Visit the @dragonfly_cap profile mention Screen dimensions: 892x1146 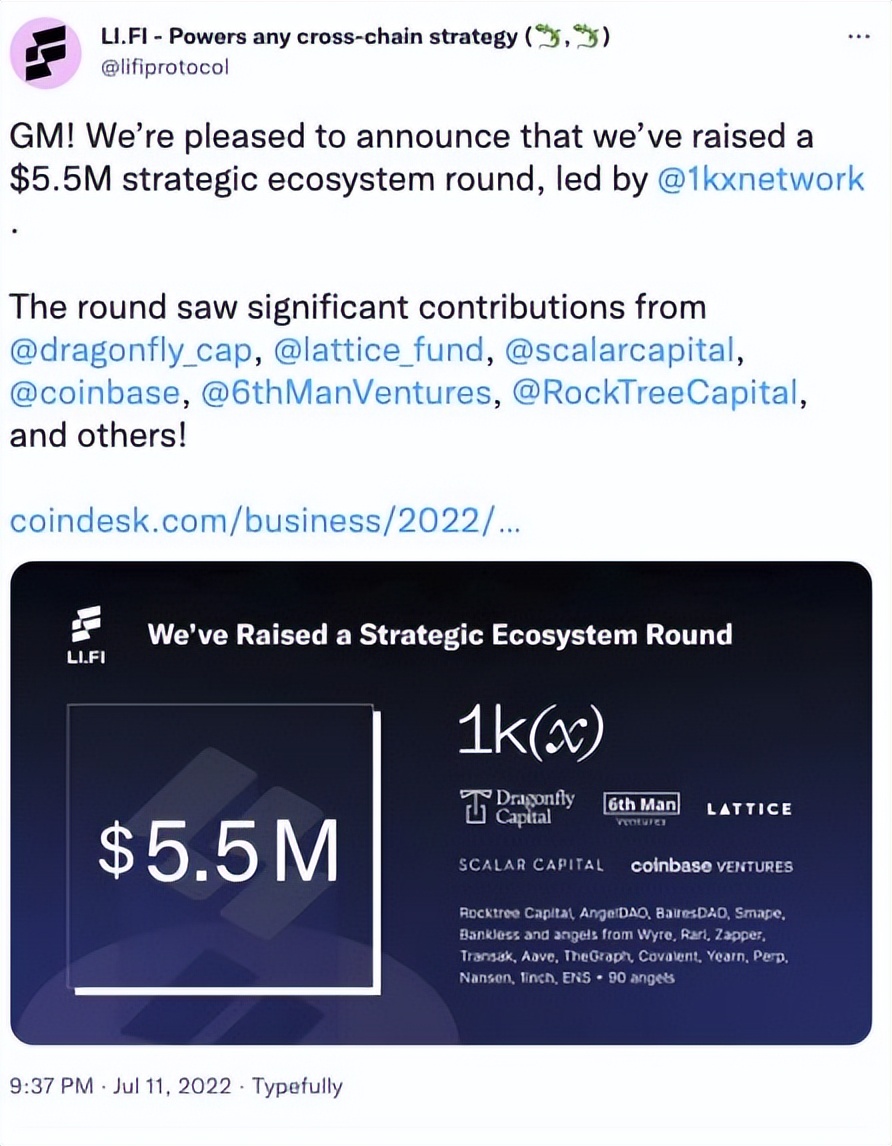[128, 351]
